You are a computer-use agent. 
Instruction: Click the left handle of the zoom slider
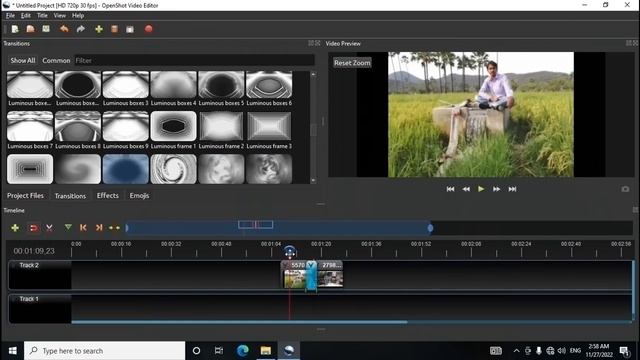tap(127, 228)
